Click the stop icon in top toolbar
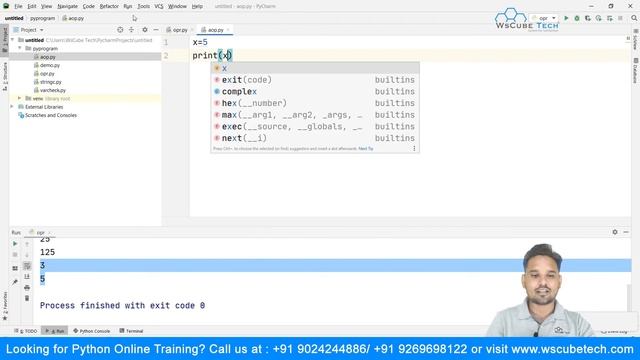The width and height of the screenshot is (640, 360). coord(620,18)
